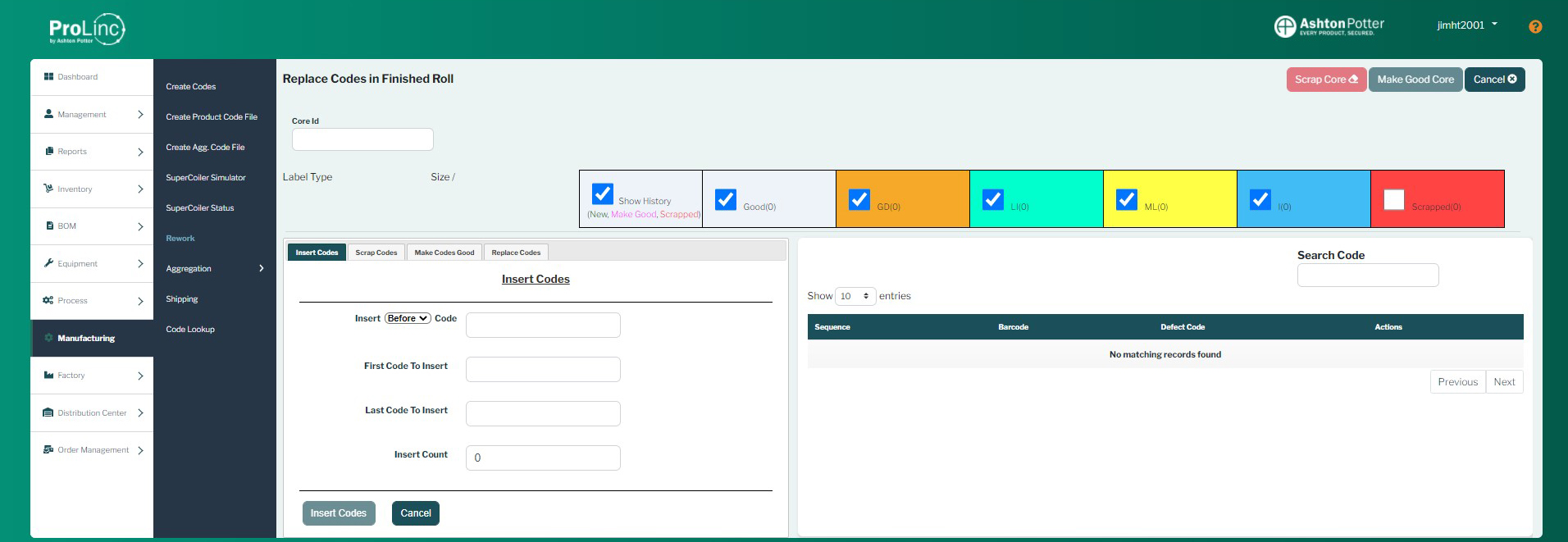Switch to the Insert Codes tab
1568x542 pixels.
pyautogui.click(x=317, y=253)
